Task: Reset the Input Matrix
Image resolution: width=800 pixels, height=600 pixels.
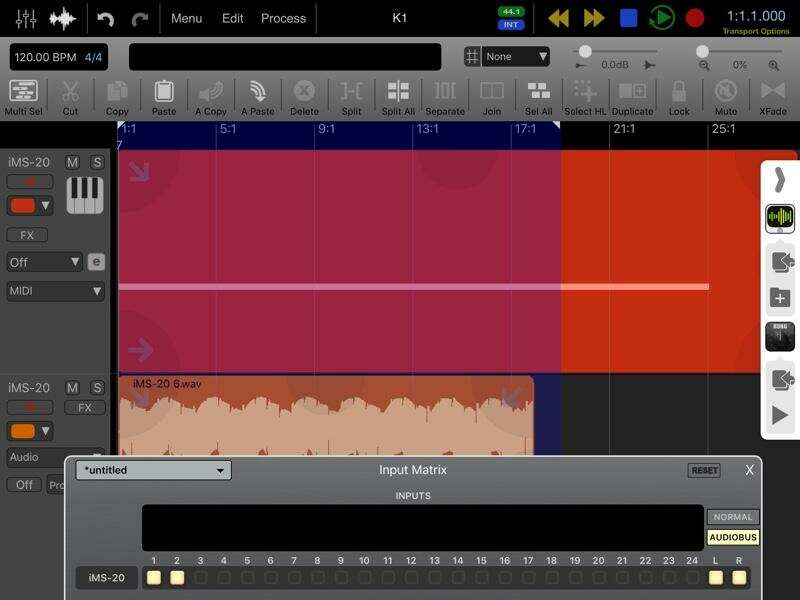Action: point(704,470)
